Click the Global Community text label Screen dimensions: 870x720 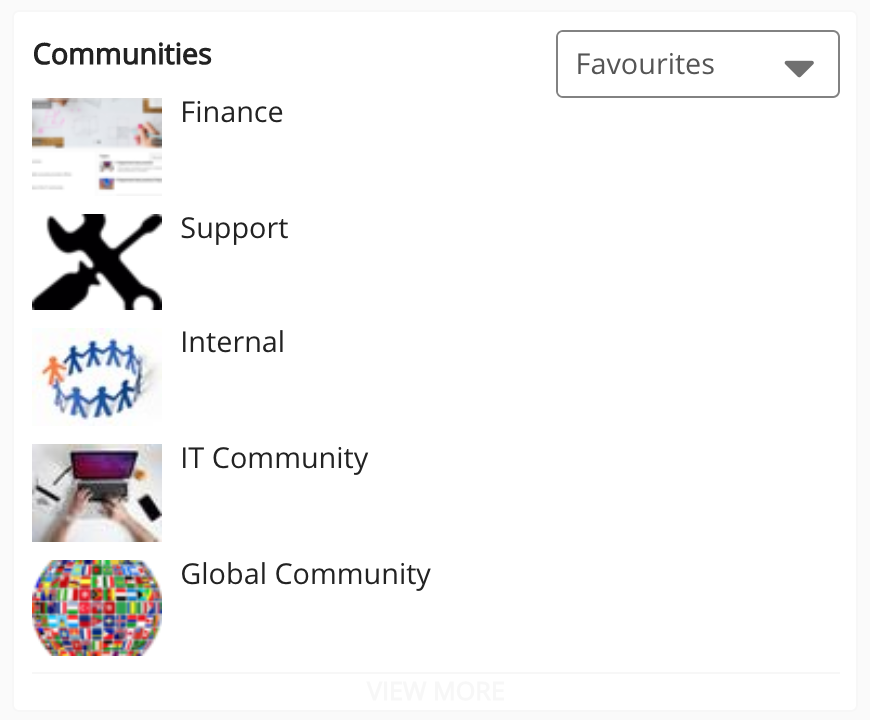coord(305,574)
